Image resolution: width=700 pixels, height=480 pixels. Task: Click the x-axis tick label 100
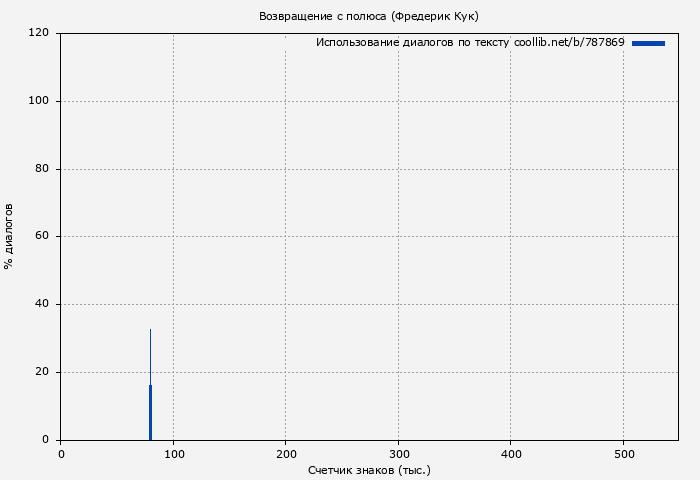(x=173, y=454)
